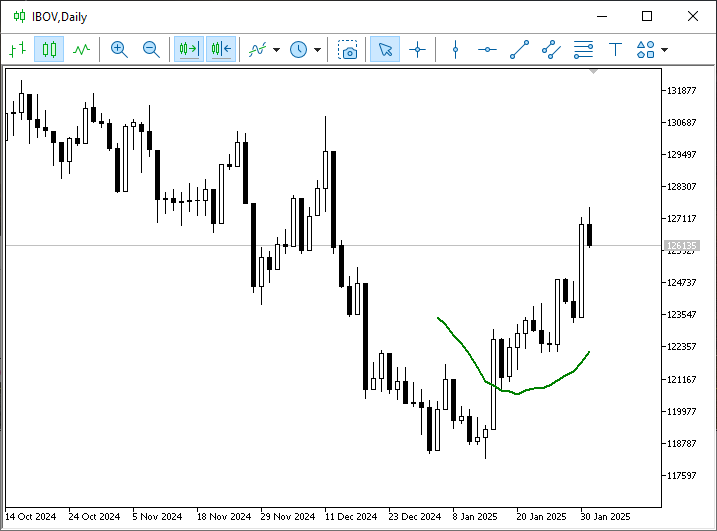
Task: Click the 130687 price scale label
Action: 681,123
